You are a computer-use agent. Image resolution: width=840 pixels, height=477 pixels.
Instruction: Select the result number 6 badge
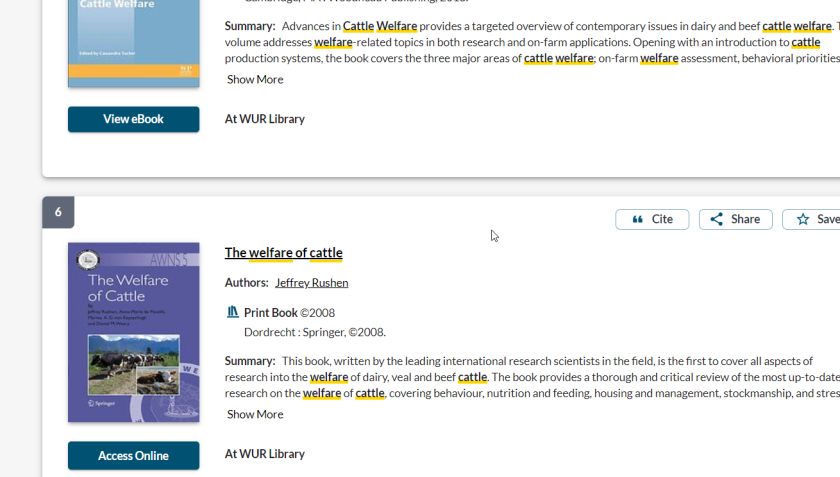click(58, 212)
